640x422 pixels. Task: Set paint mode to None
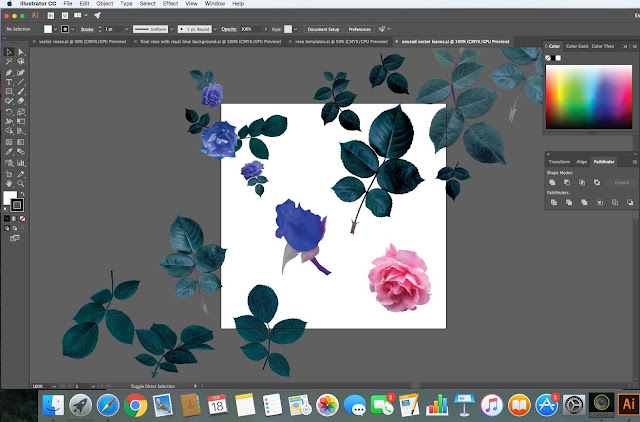tap(22, 219)
